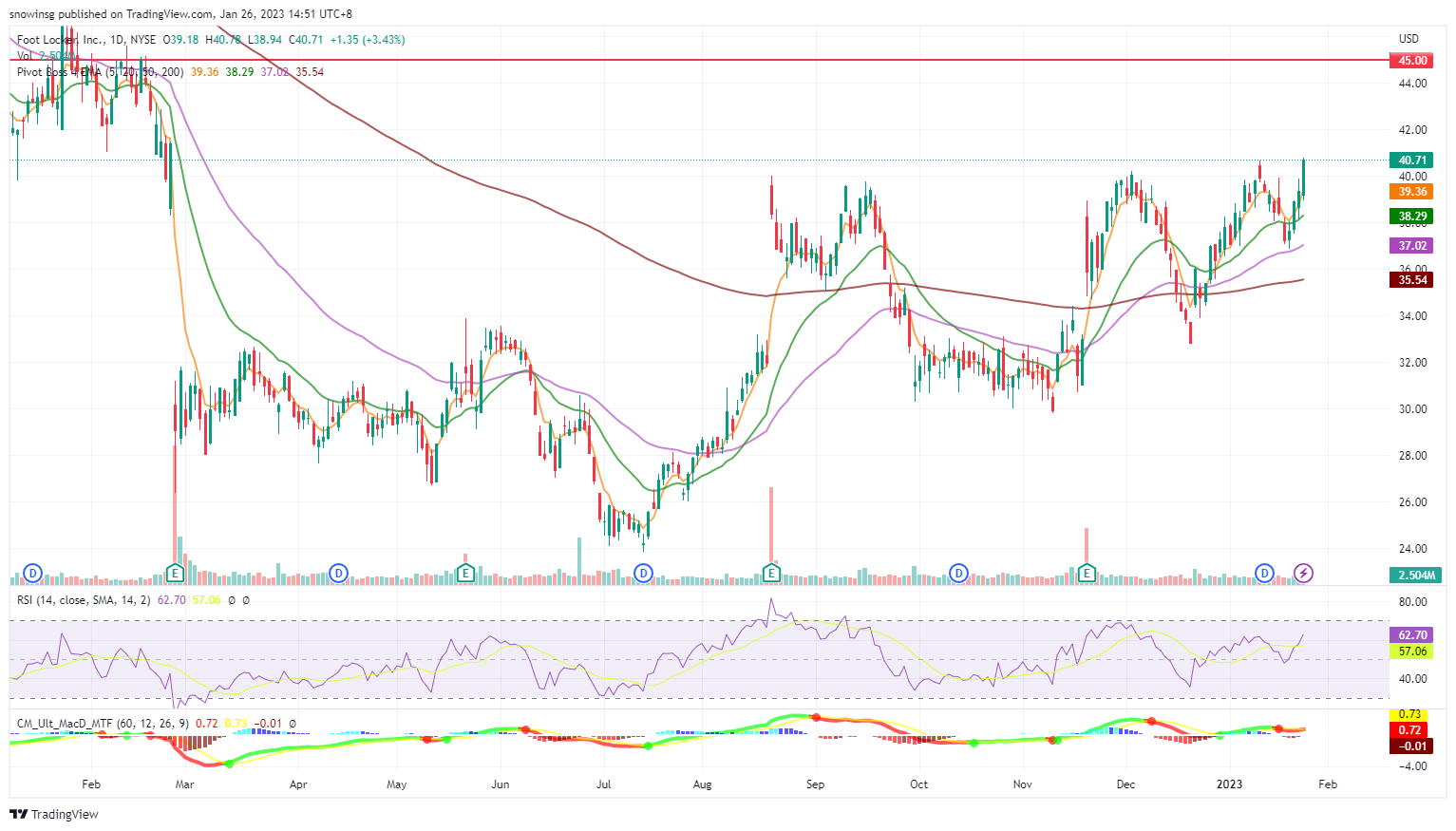Image resolution: width=1456 pixels, height=831 pixels.
Task: Click the red 0.72 MACD label
Action: [1409, 730]
